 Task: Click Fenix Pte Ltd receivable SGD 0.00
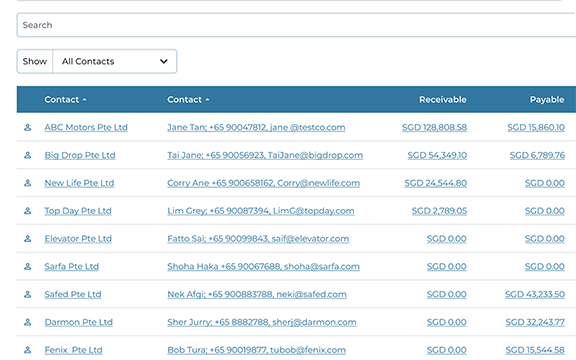447,350
